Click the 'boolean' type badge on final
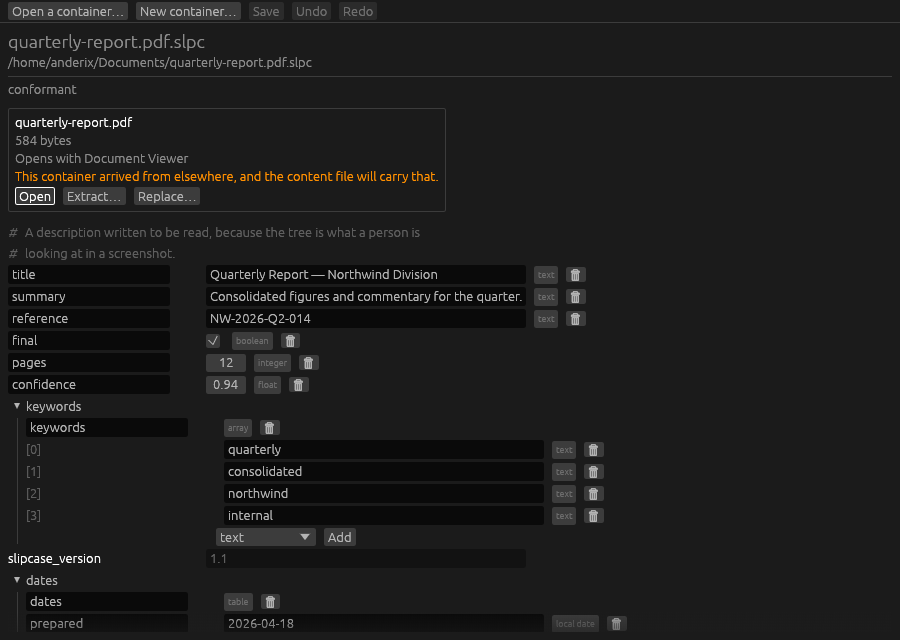Image resolution: width=900 pixels, height=640 pixels. point(252,341)
